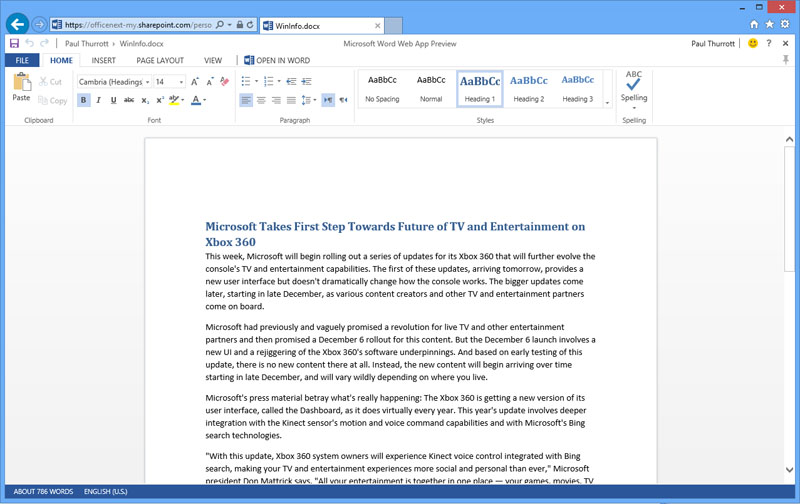Click the browser Back button
The height and width of the screenshot is (504, 800).
coord(17,24)
